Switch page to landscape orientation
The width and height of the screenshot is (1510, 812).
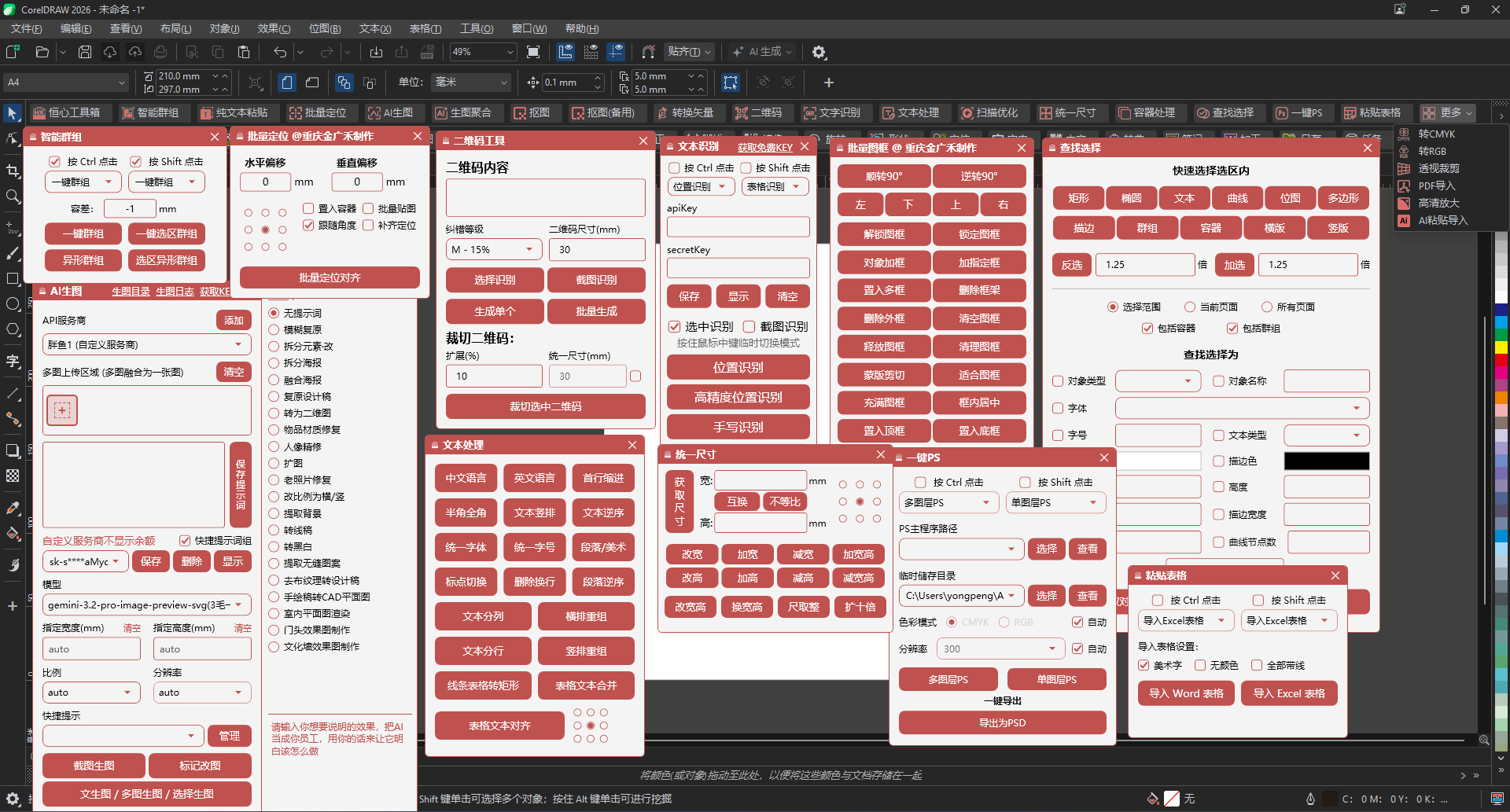[312, 83]
